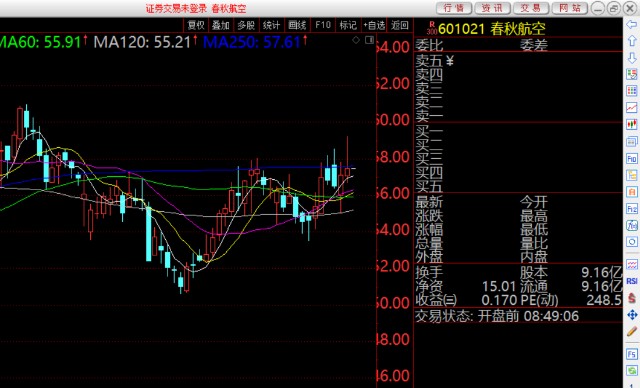Toggle the small diamond marker above chart
640x388 pixels.
point(356,40)
